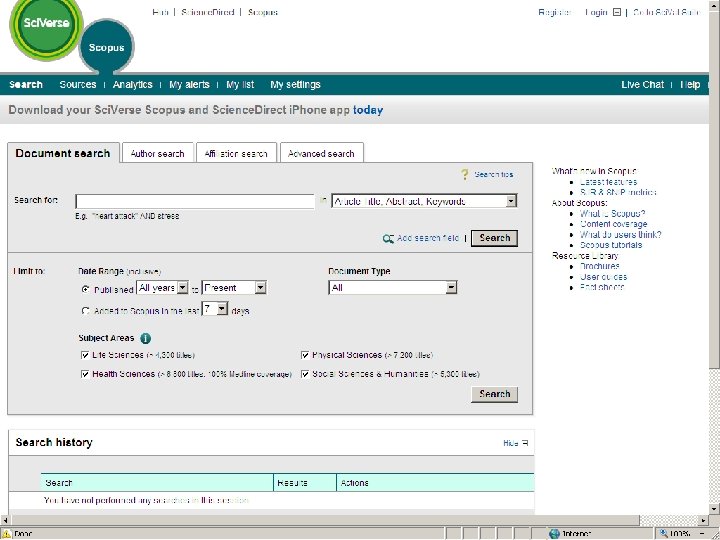Click the horizontal scrollbar left arrow
The image size is (720, 540).
tap(5, 520)
